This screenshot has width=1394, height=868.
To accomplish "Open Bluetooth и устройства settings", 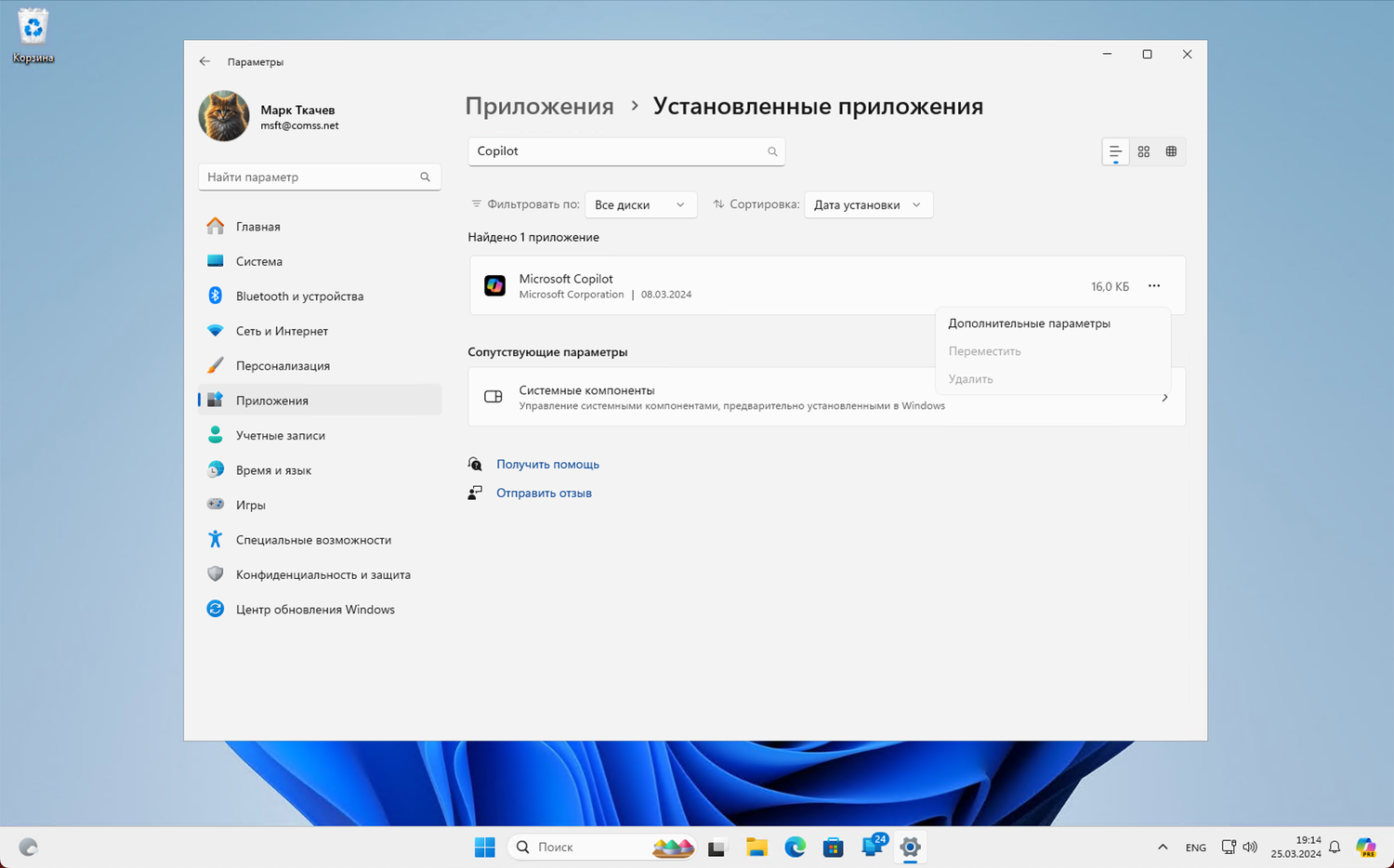I will pos(320,296).
